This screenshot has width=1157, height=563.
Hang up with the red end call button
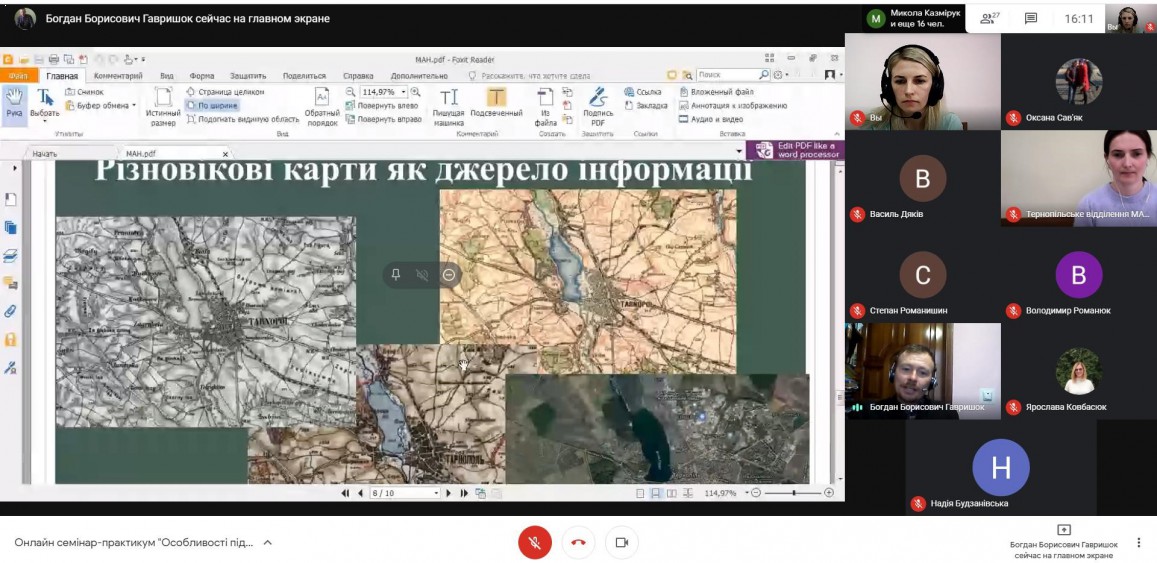coord(578,542)
